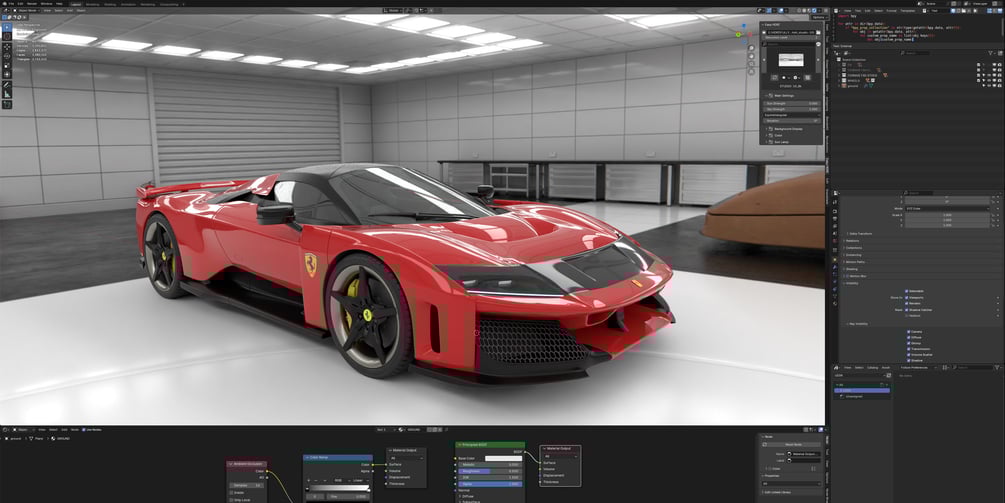Expand Background Display in Easy HDRI panel
Viewport: 1005px width, 503px height.
(x=788, y=129)
